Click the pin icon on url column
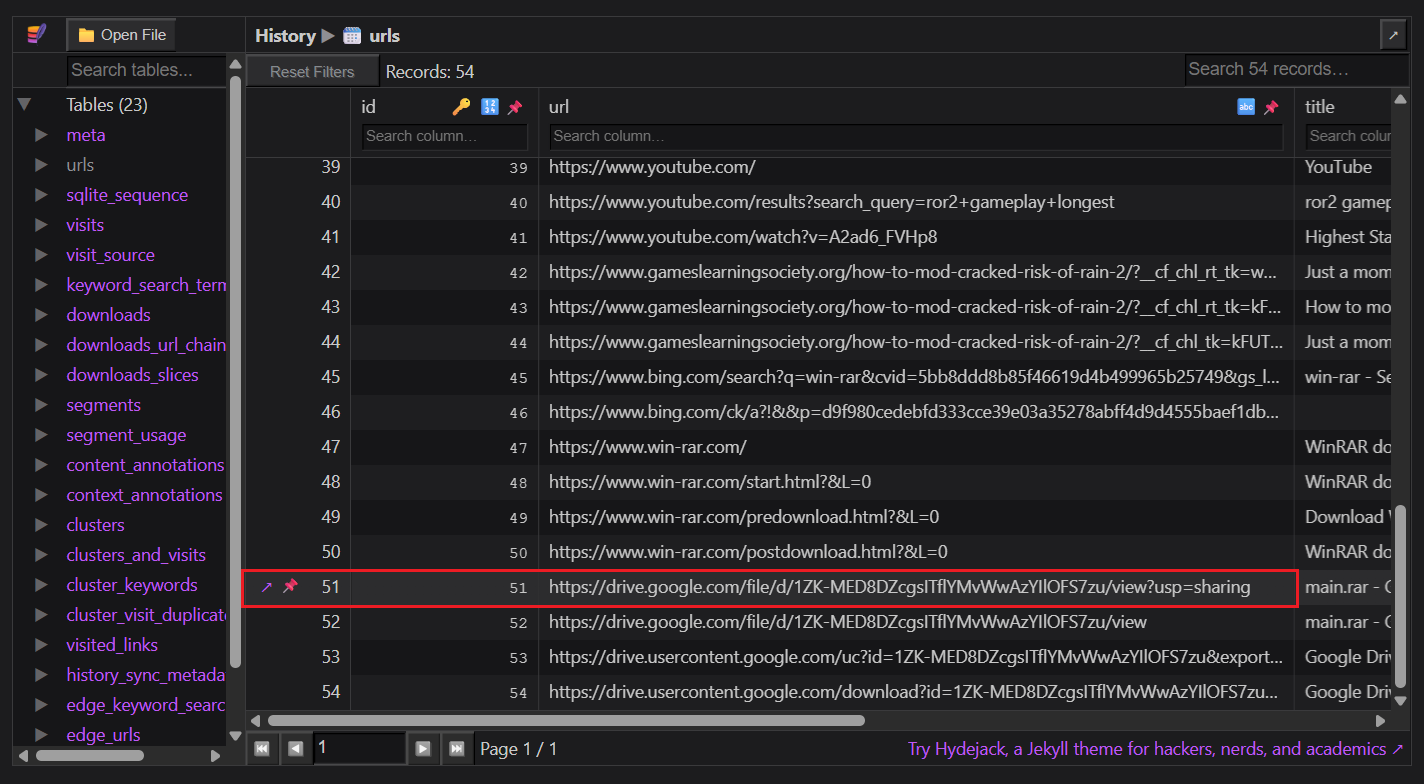This screenshot has width=1424, height=784. point(1271,107)
